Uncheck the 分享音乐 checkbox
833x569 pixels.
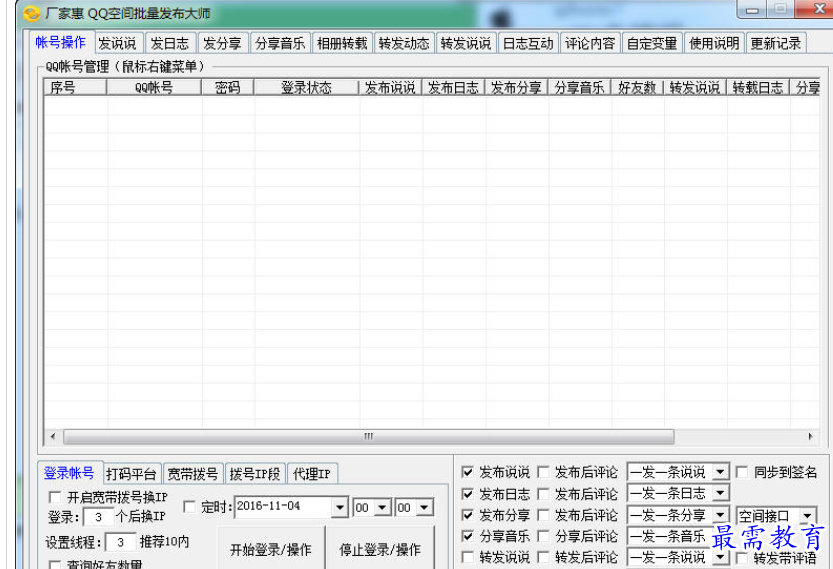click(x=468, y=536)
